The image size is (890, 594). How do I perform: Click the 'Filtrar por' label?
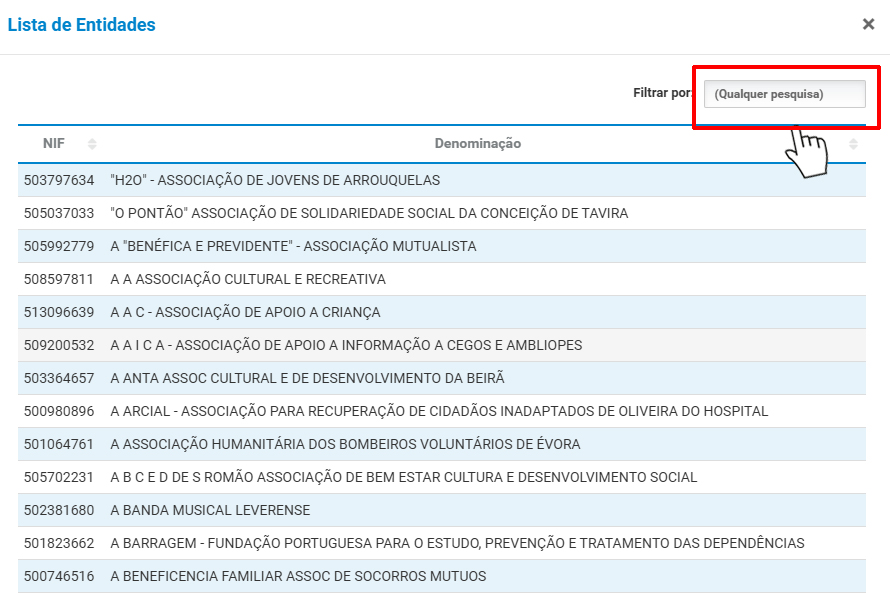tap(662, 93)
